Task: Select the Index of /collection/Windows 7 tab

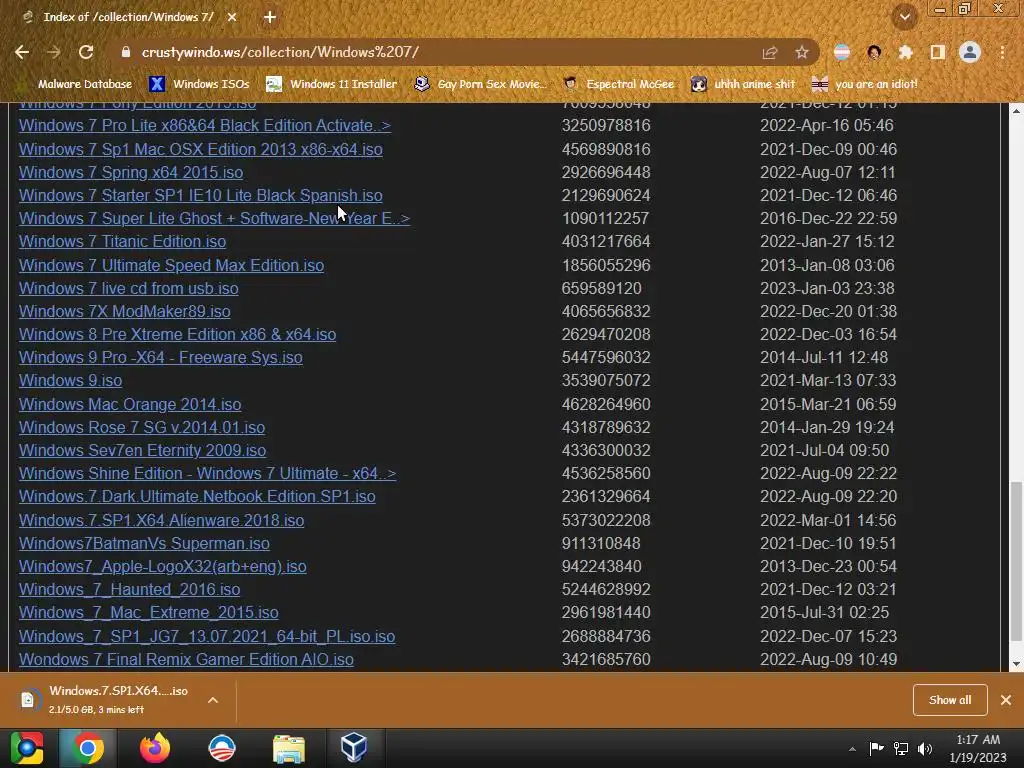Action: (128, 18)
